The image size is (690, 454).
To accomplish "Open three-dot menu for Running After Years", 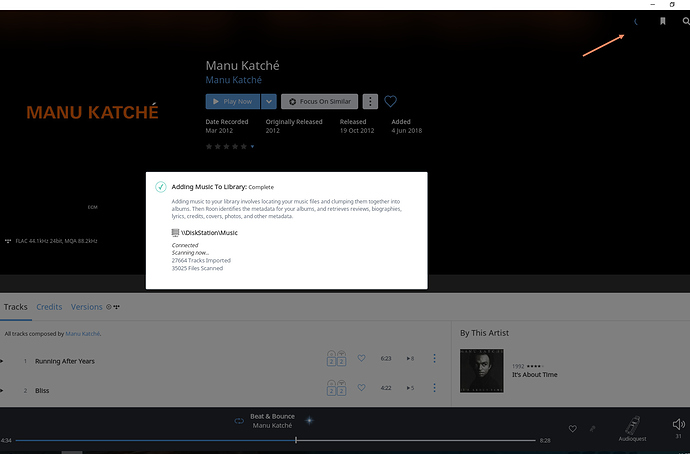I will [x=434, y=359].
